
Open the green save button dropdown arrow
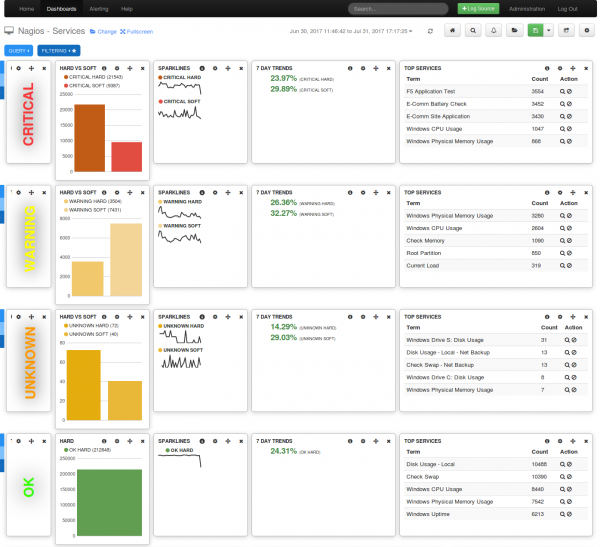tap(549, 31)
